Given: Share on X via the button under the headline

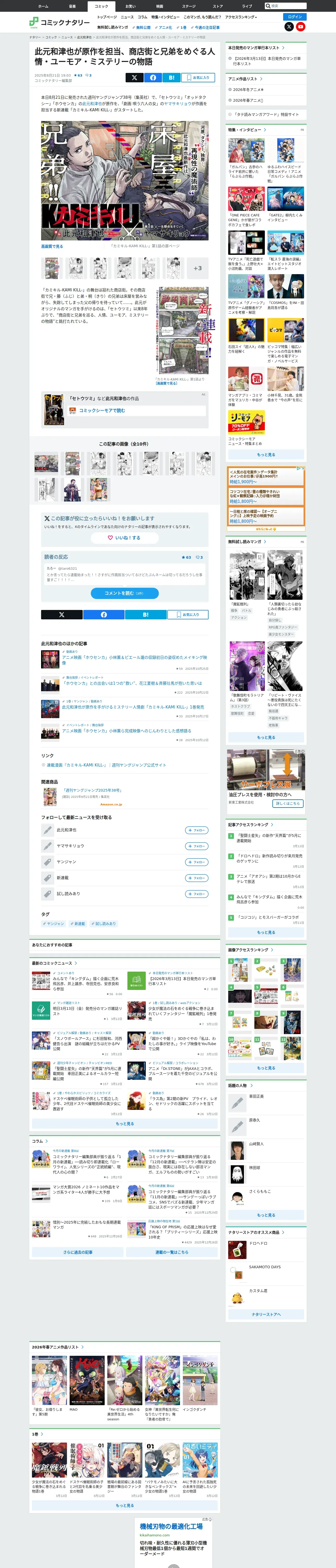Looking at the screenshot, I should point(134,77).
